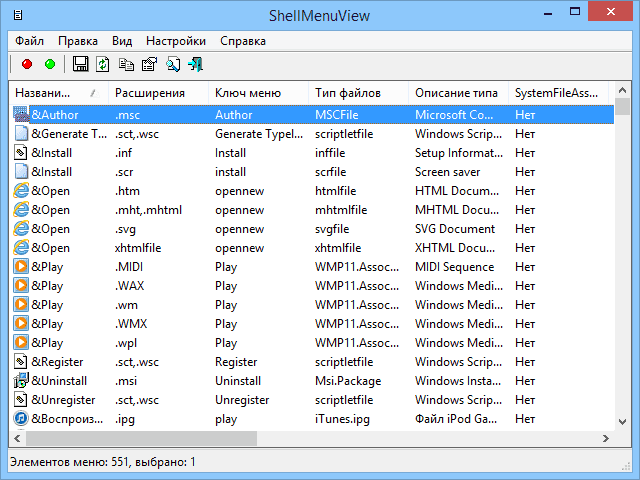Select the iTunes .ipg row icon

20,419
